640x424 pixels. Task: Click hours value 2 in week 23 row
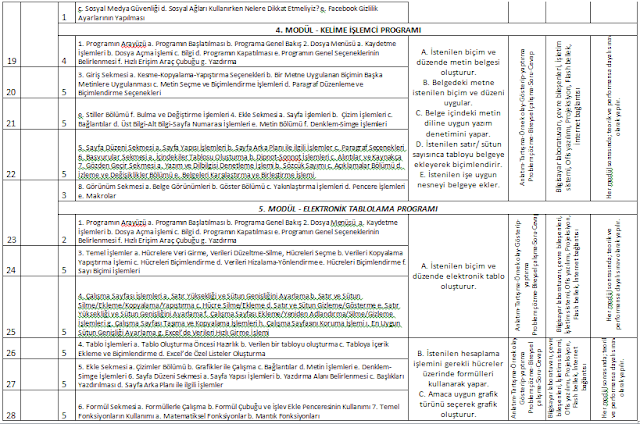pos(64,240)
